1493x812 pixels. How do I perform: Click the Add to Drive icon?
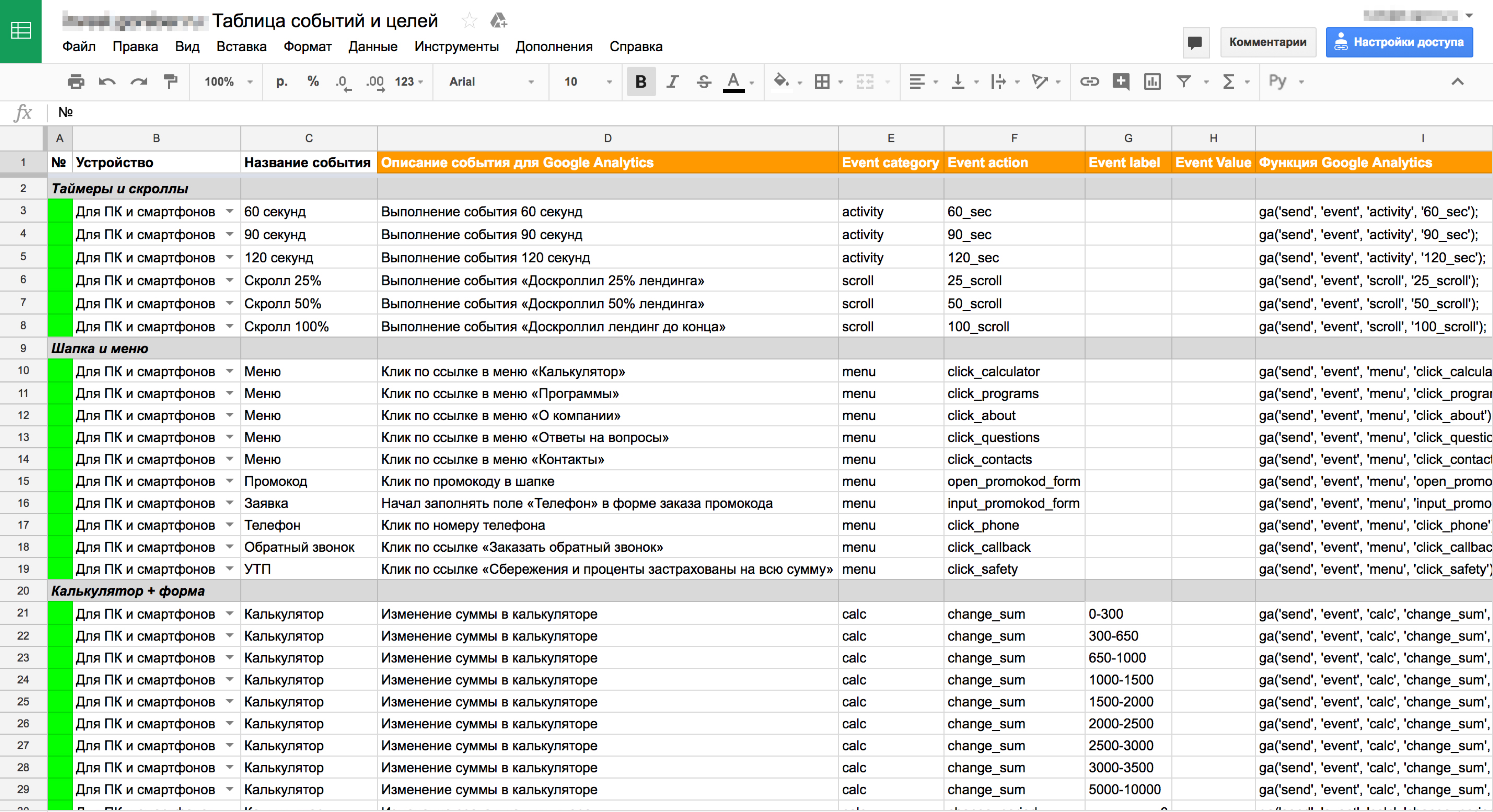coord(499,21)
